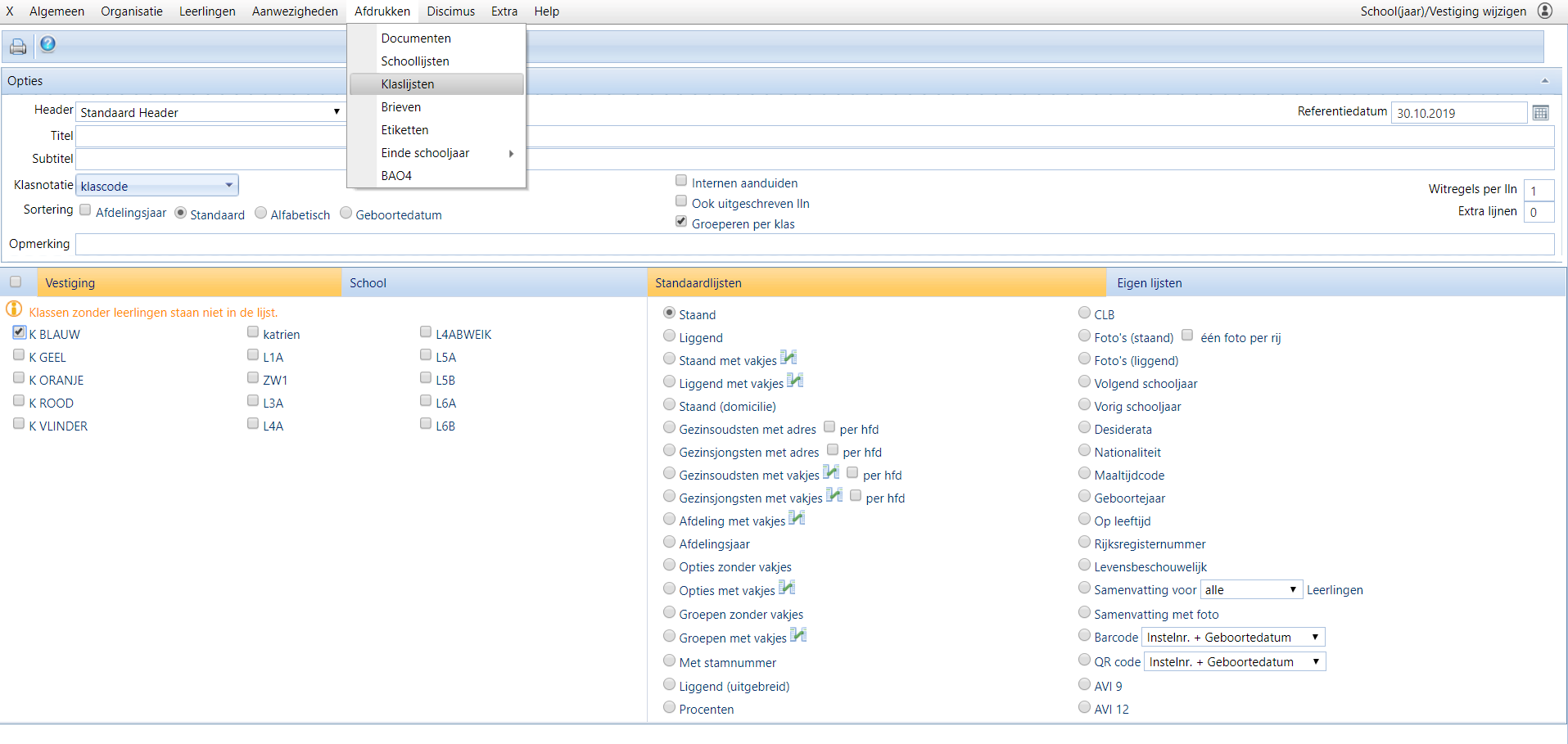
Task: Uncheck Groeperen per klas
Action: click(681, 221)
